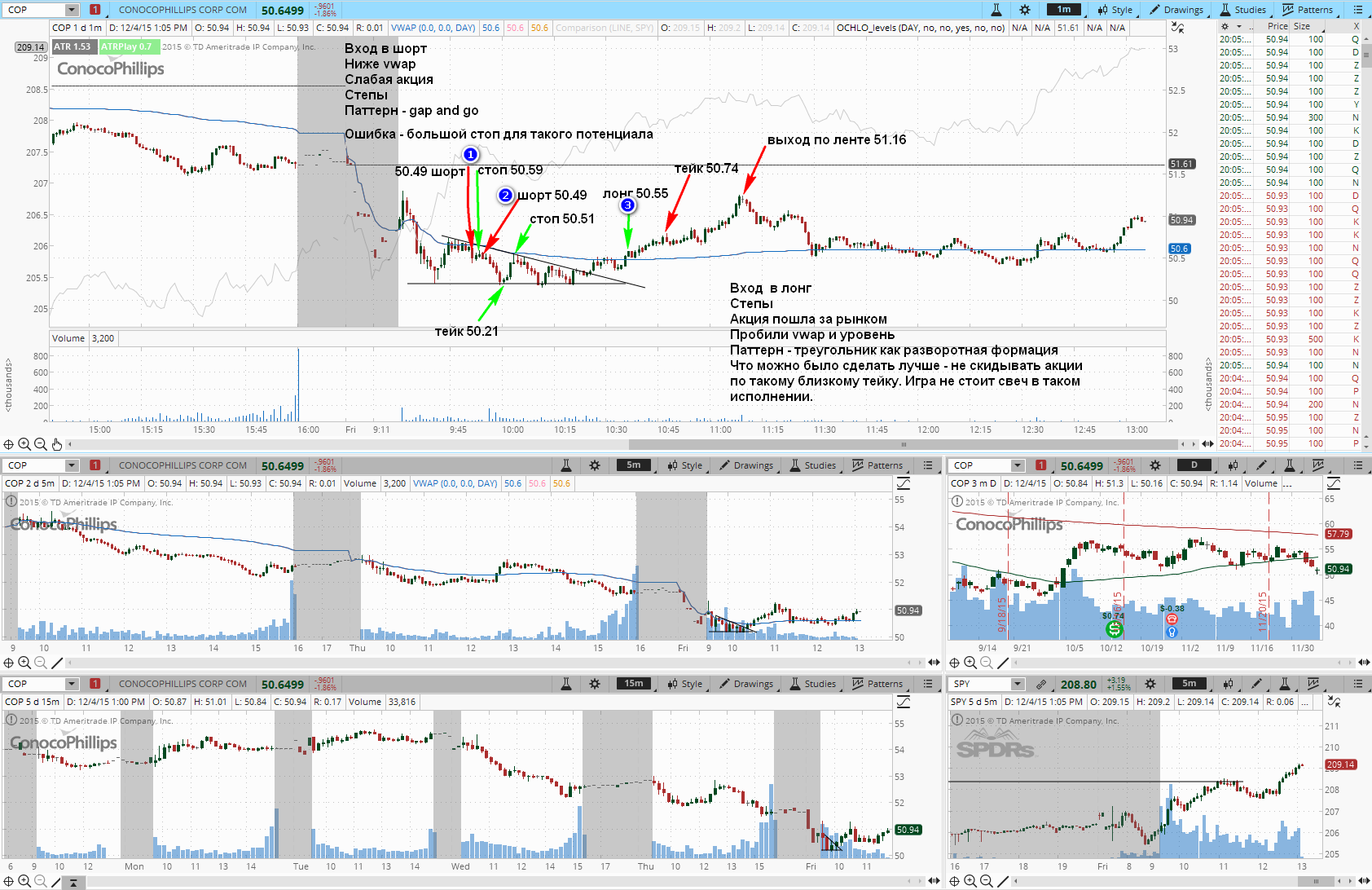Image resolution: width=1372 pixels, height=890 pixels.
Task: Open the Style menu on 1m chart
Action: point(1115,10)
